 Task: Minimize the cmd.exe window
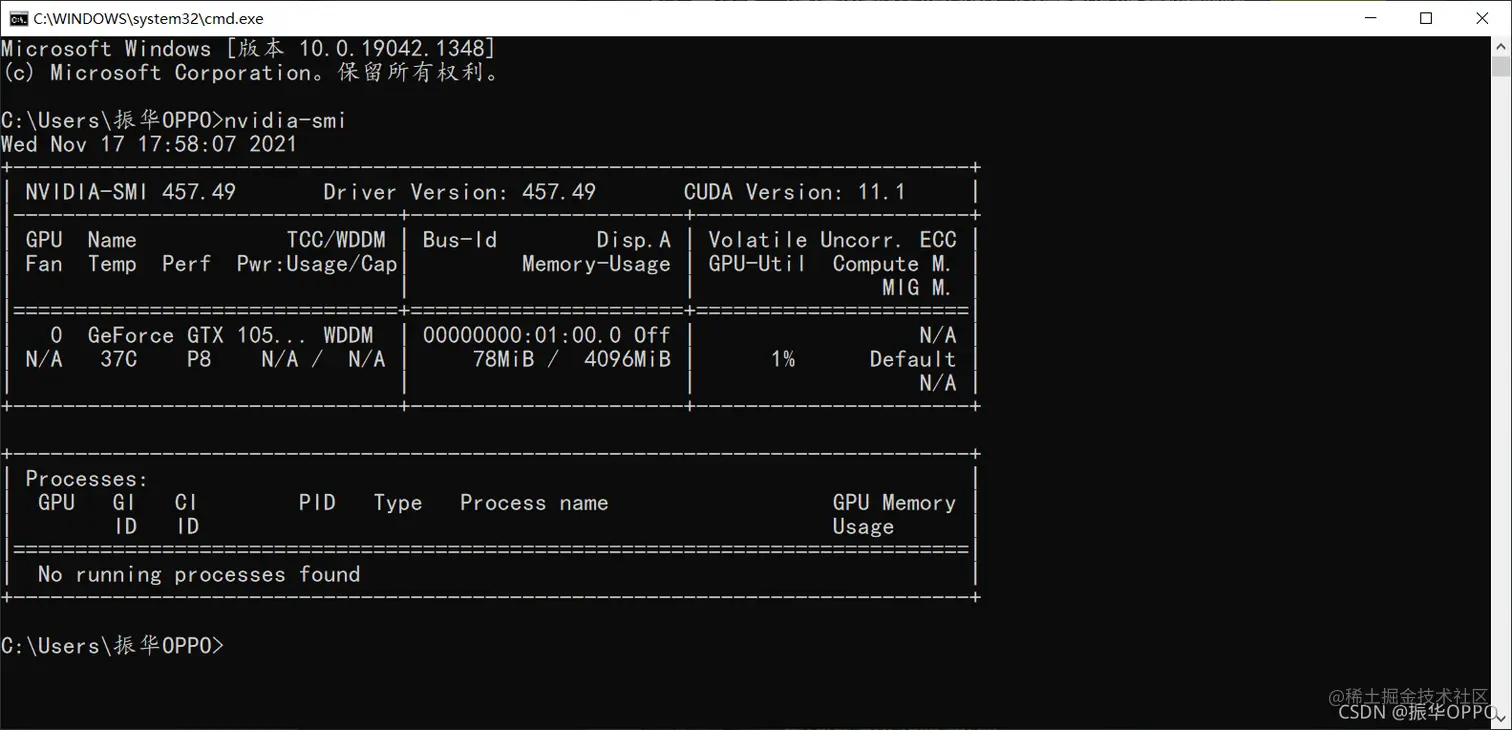tap(1370, 18)
